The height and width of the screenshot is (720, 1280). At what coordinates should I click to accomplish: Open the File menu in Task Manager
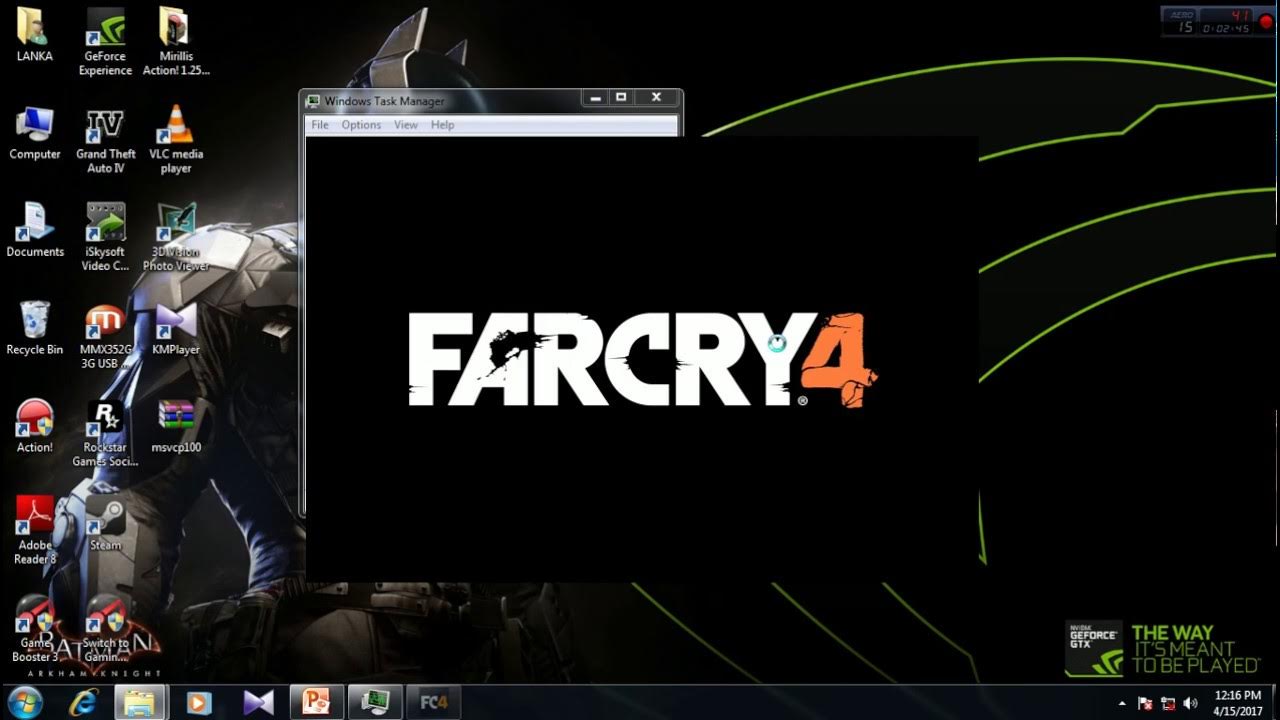coord(320,125)
